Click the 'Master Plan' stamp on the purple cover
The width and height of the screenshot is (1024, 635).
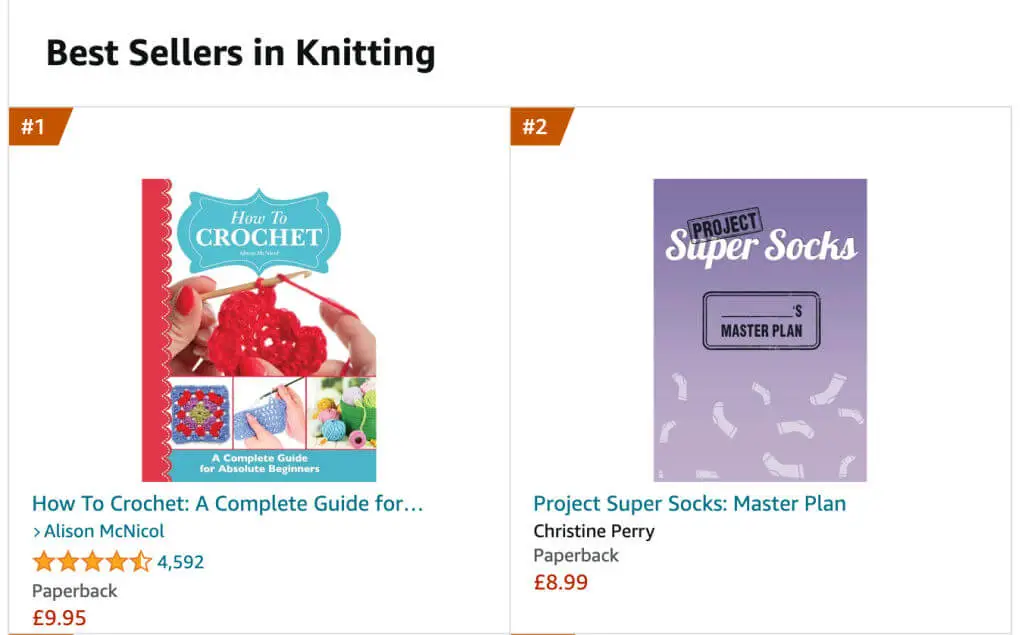click(761, 321)
